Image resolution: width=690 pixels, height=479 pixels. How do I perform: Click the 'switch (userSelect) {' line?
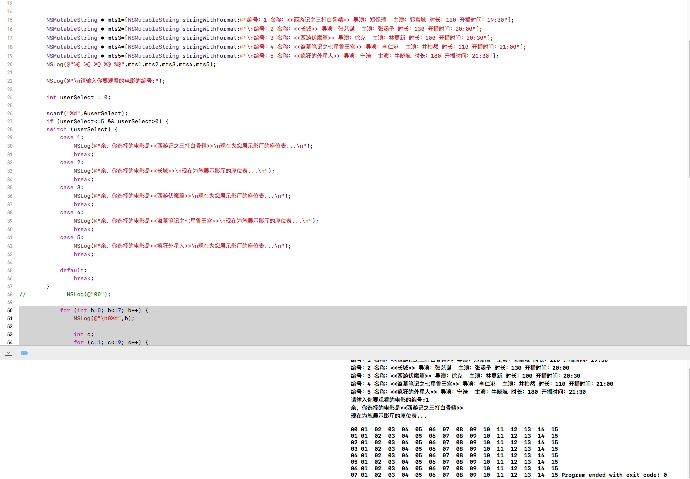click(82, 130)
